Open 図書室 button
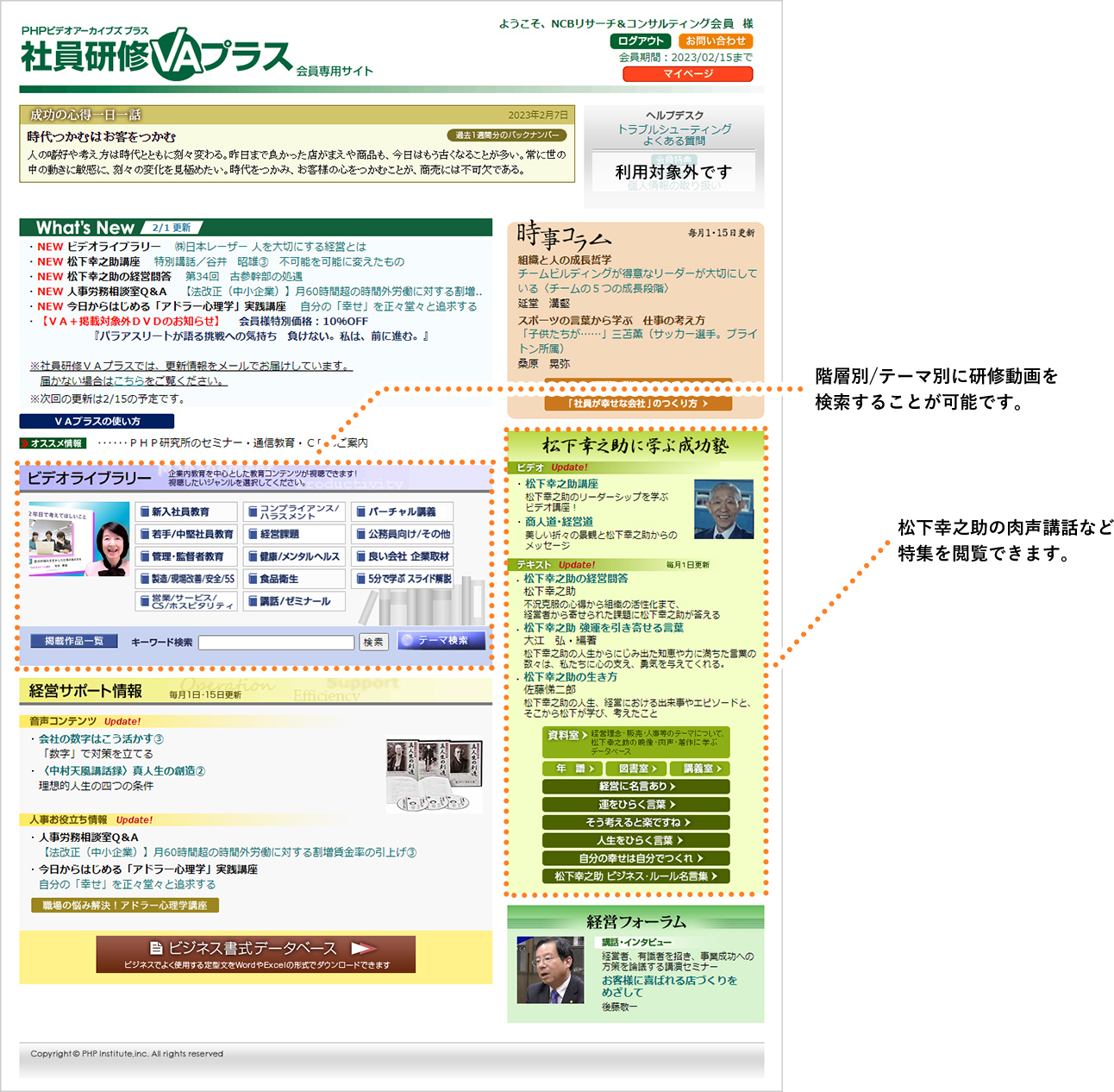Screen dimensions: 1114x1092 (636, 769)
